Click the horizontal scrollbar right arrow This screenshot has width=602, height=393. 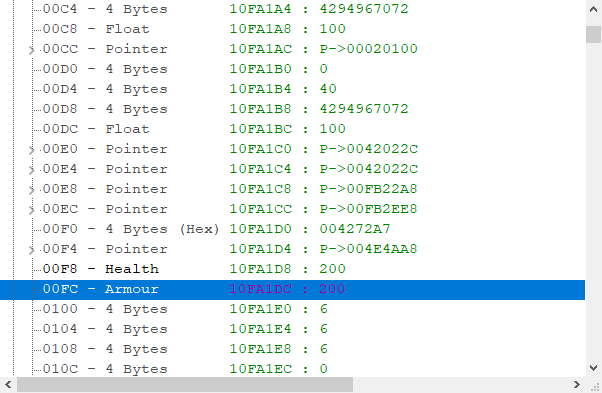coord(577,385)
